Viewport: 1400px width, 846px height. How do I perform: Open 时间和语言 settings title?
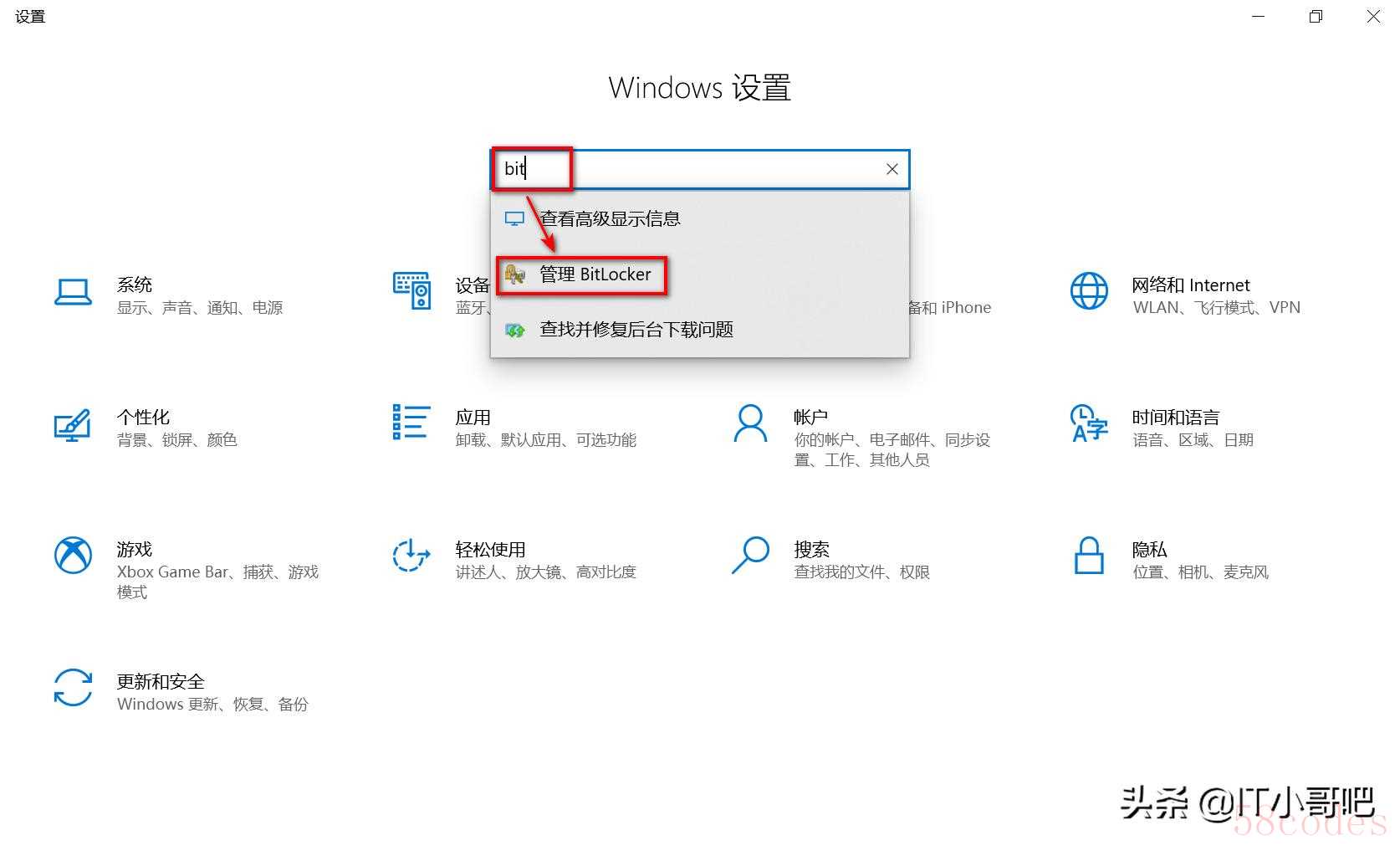(x=1176, y=418)
